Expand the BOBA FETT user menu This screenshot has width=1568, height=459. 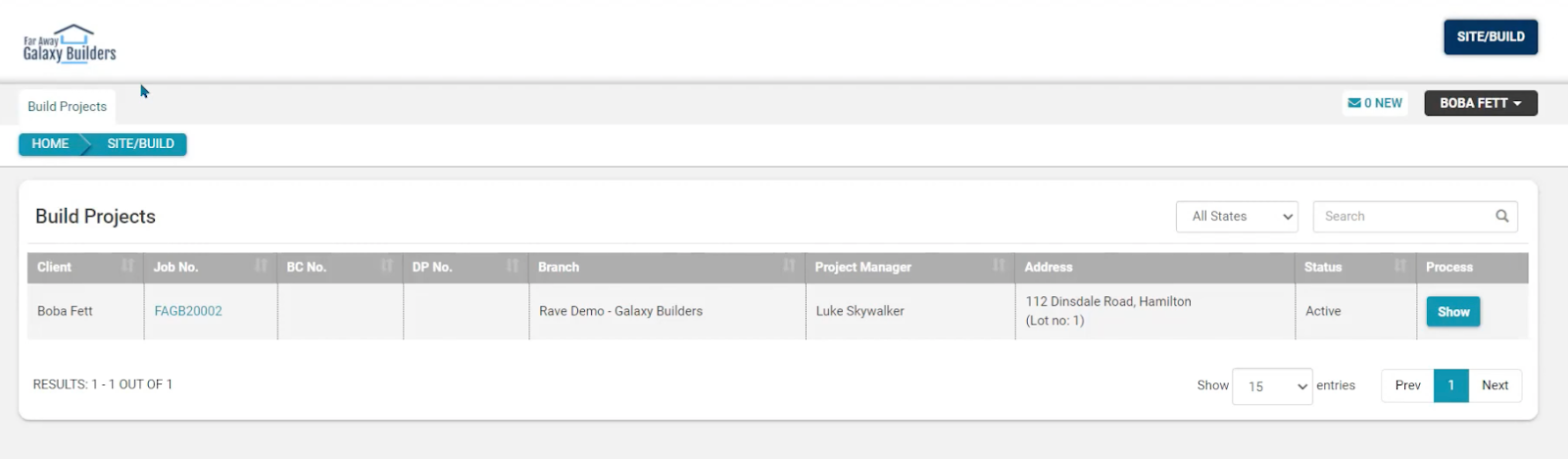1480,103
